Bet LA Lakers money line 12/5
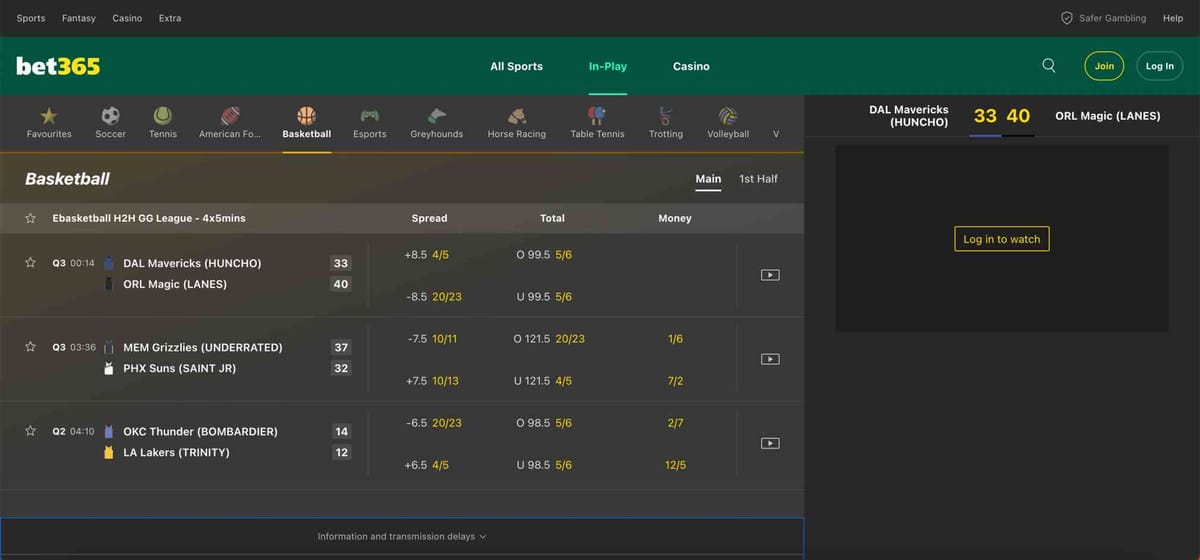This screenshot has height=560, width=1200. [x=675, y=465]
